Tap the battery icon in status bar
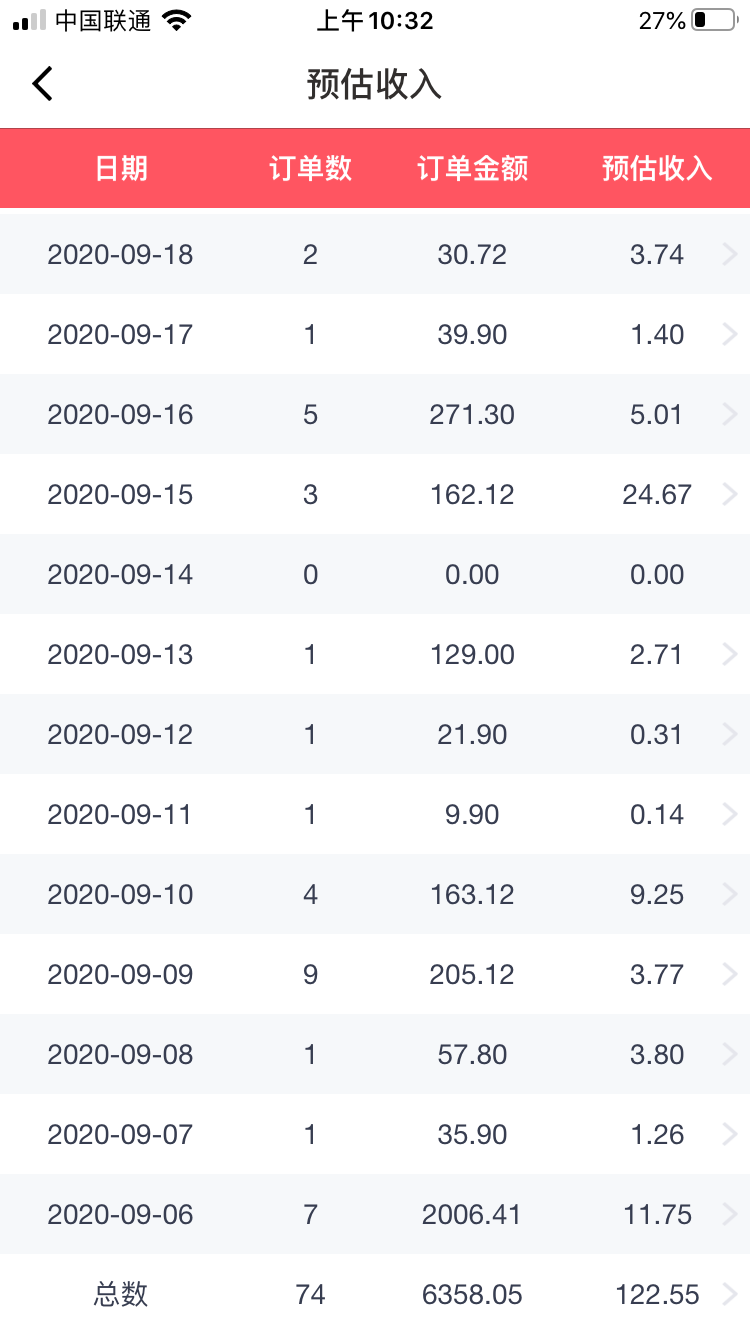Screen dimensions: 750x1334 coord(713,20)
